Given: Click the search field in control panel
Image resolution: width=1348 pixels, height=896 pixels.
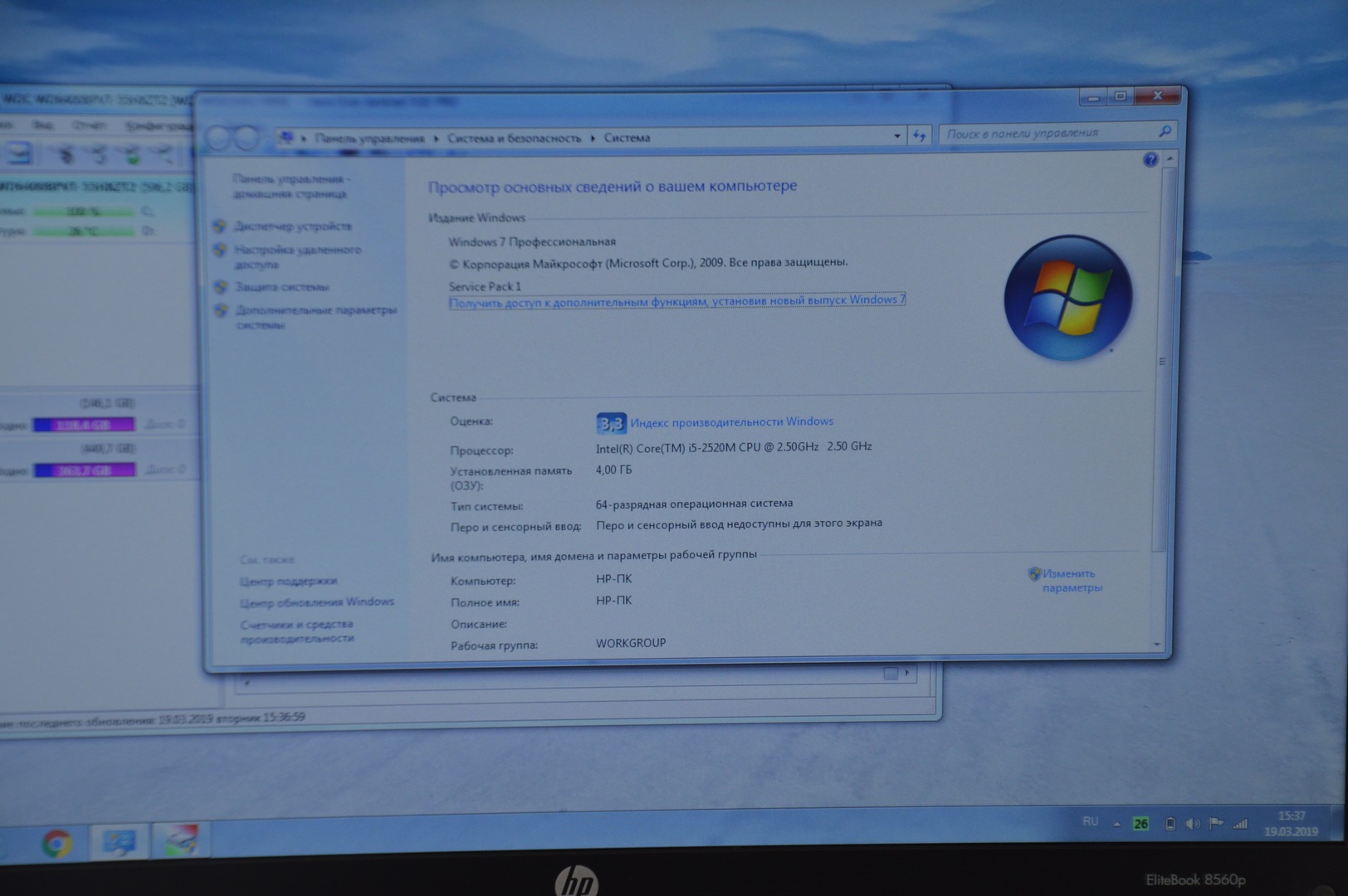Looking at the screenshot, I should click(1057, 133).
